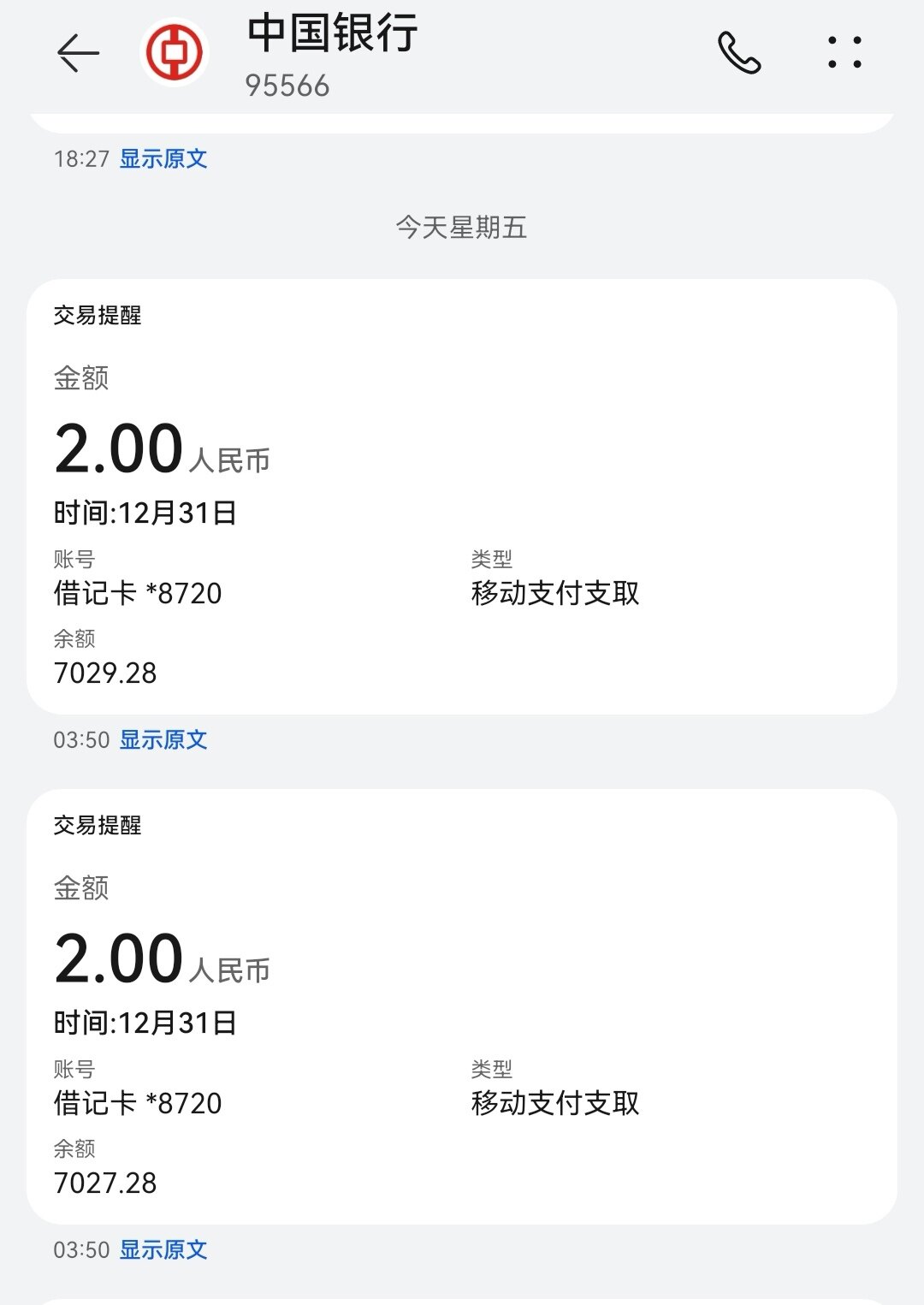This screenshot has height=1305, width=924.
Task: Open the four-dot more options menu
Action: click(844, 53)
